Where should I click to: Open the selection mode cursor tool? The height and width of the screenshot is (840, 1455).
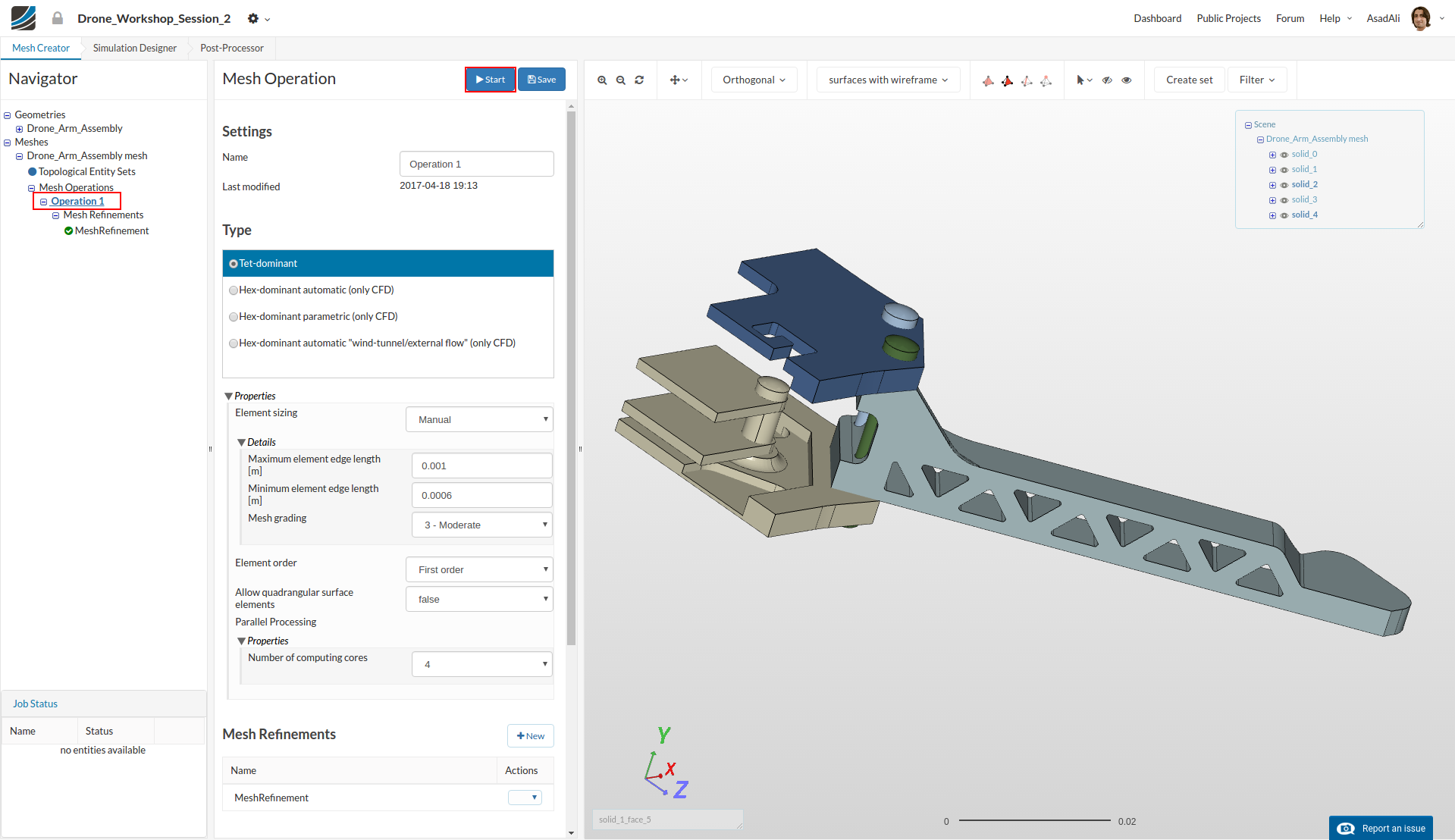pyautogui.click(x=1083, y=80)
